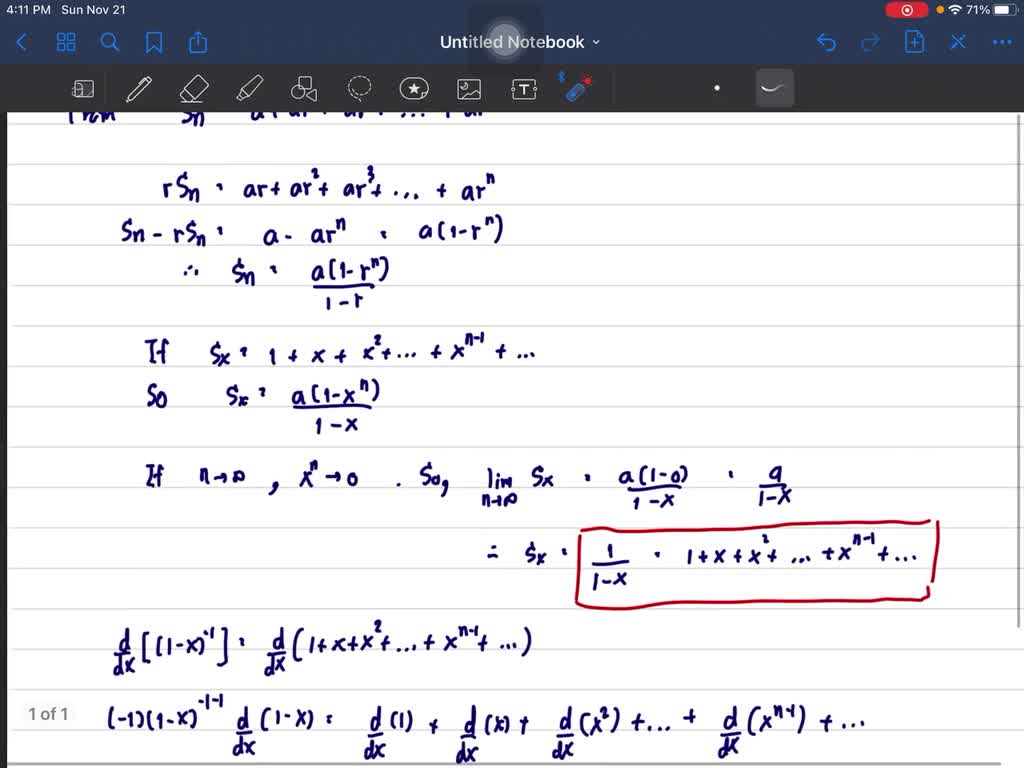
Task: Toggle read-only mode
Action: 83,88
